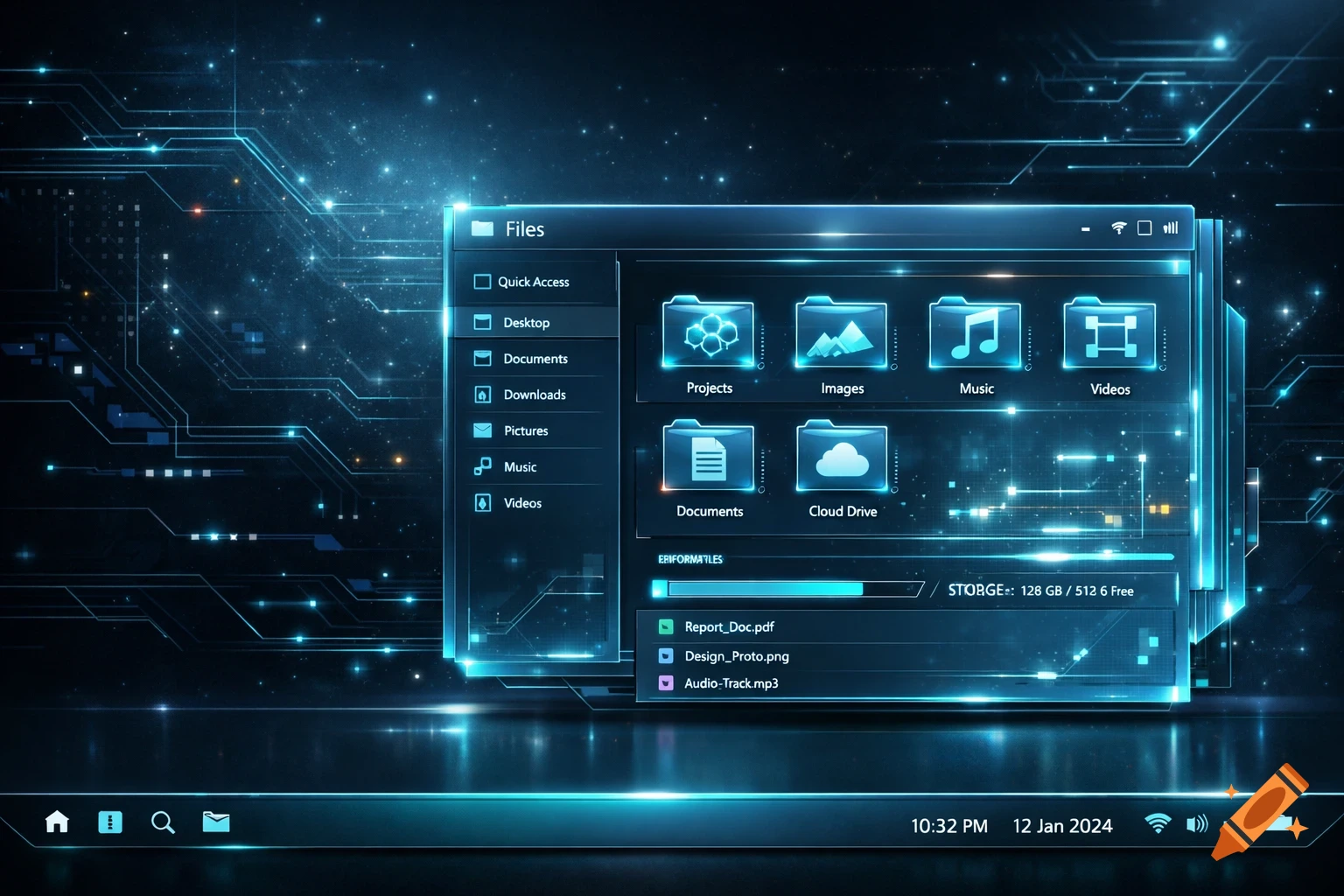Open Report_Doc.pdf from the file list
Screen dimensions: 1344x896
point(729,626)
